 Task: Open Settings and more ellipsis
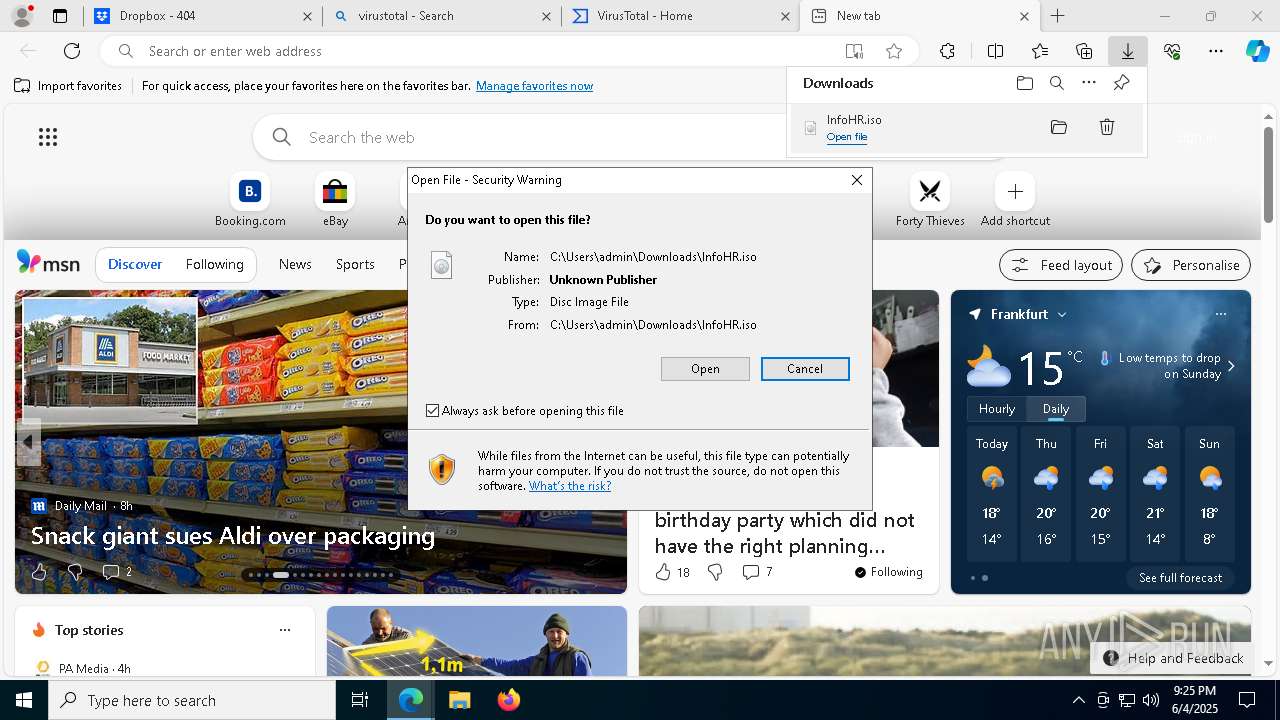pos(1216,51)
